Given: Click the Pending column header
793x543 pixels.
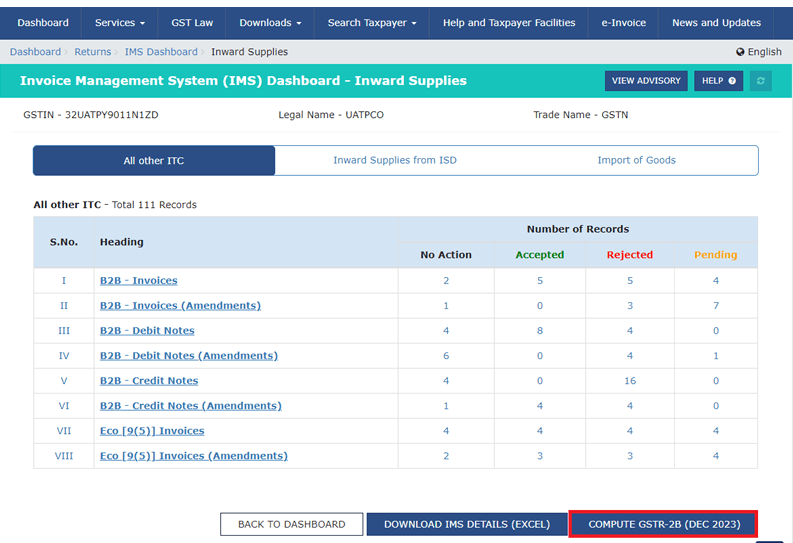Looking at the screenshot, I should click(716, 255).
